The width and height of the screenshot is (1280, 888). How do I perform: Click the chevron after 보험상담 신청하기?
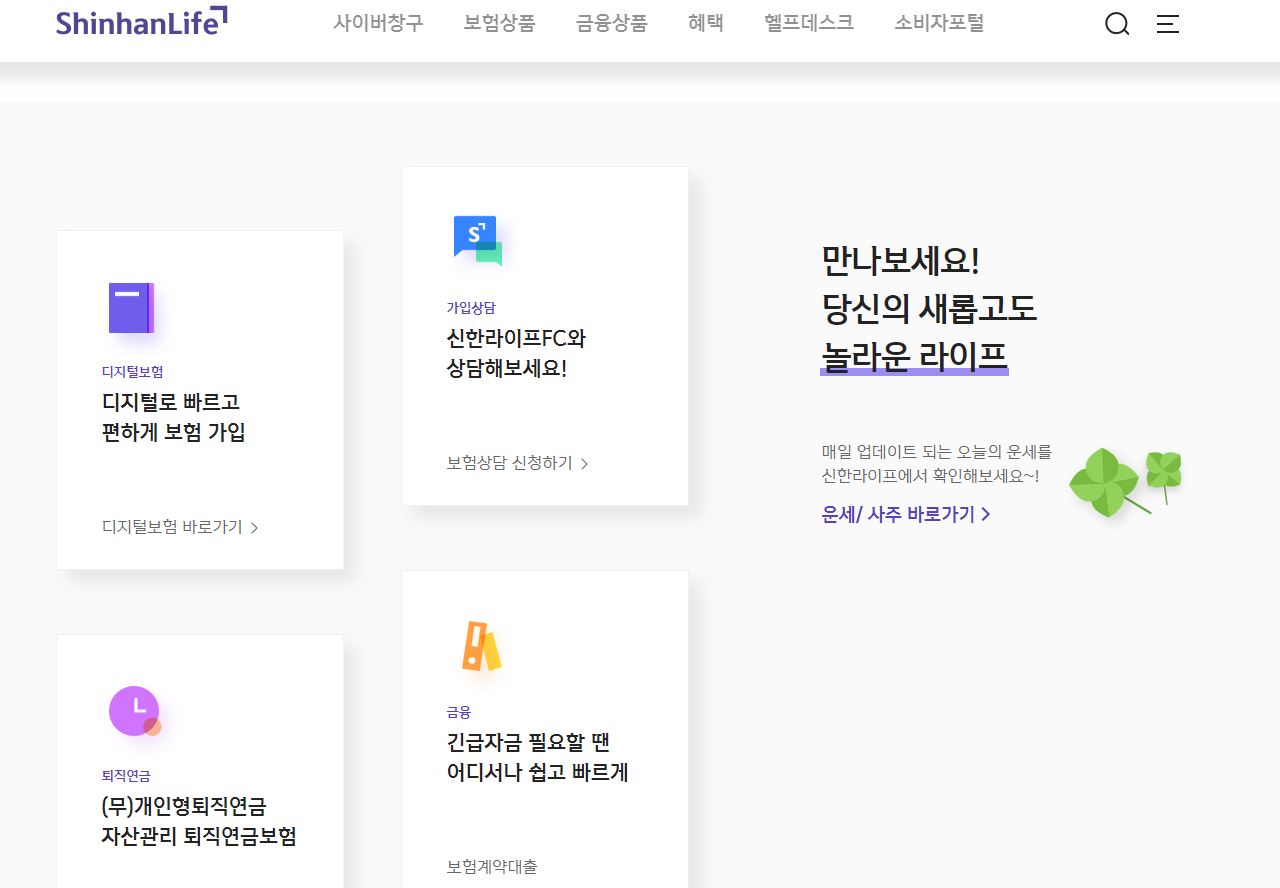pos(584,464)
